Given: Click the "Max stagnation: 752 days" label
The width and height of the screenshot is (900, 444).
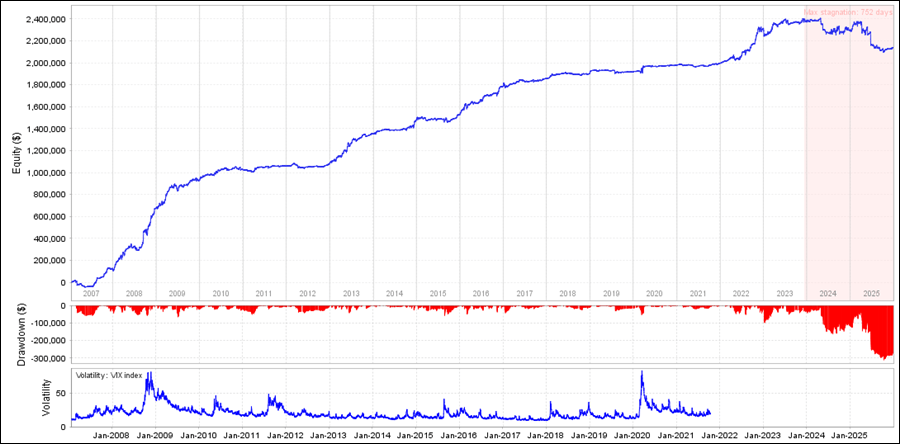Looking at the screenshot, I should (848, 14).
